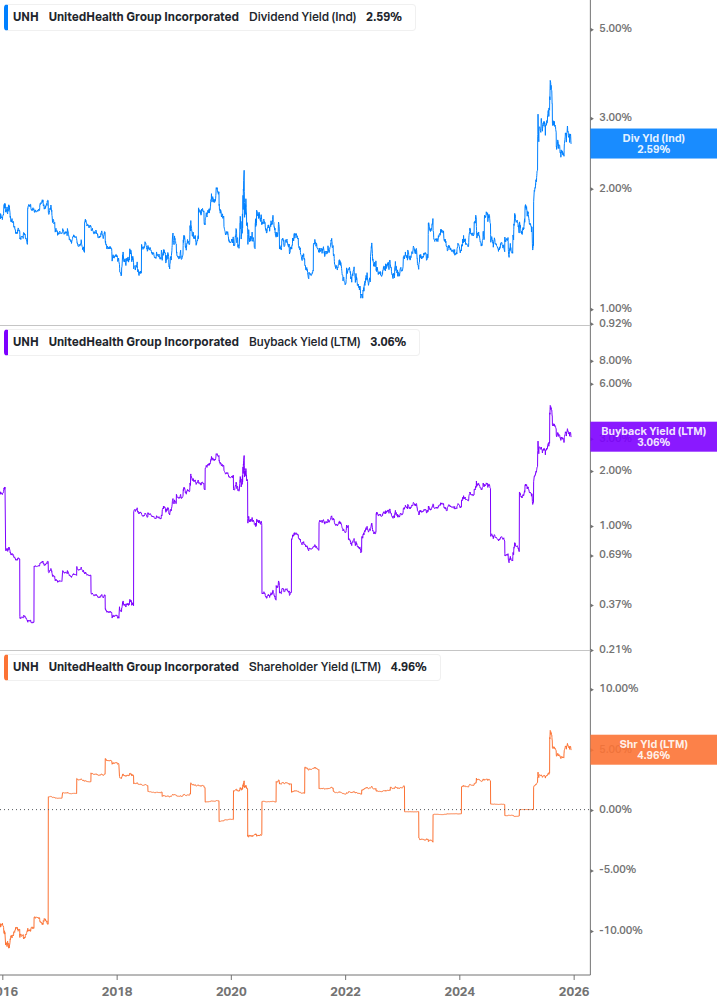This screenshot has height=1005, width=717.
Task: Click the purple Buyback Yield (LTM) 3.06% value tag
Action: click(654, 436)
